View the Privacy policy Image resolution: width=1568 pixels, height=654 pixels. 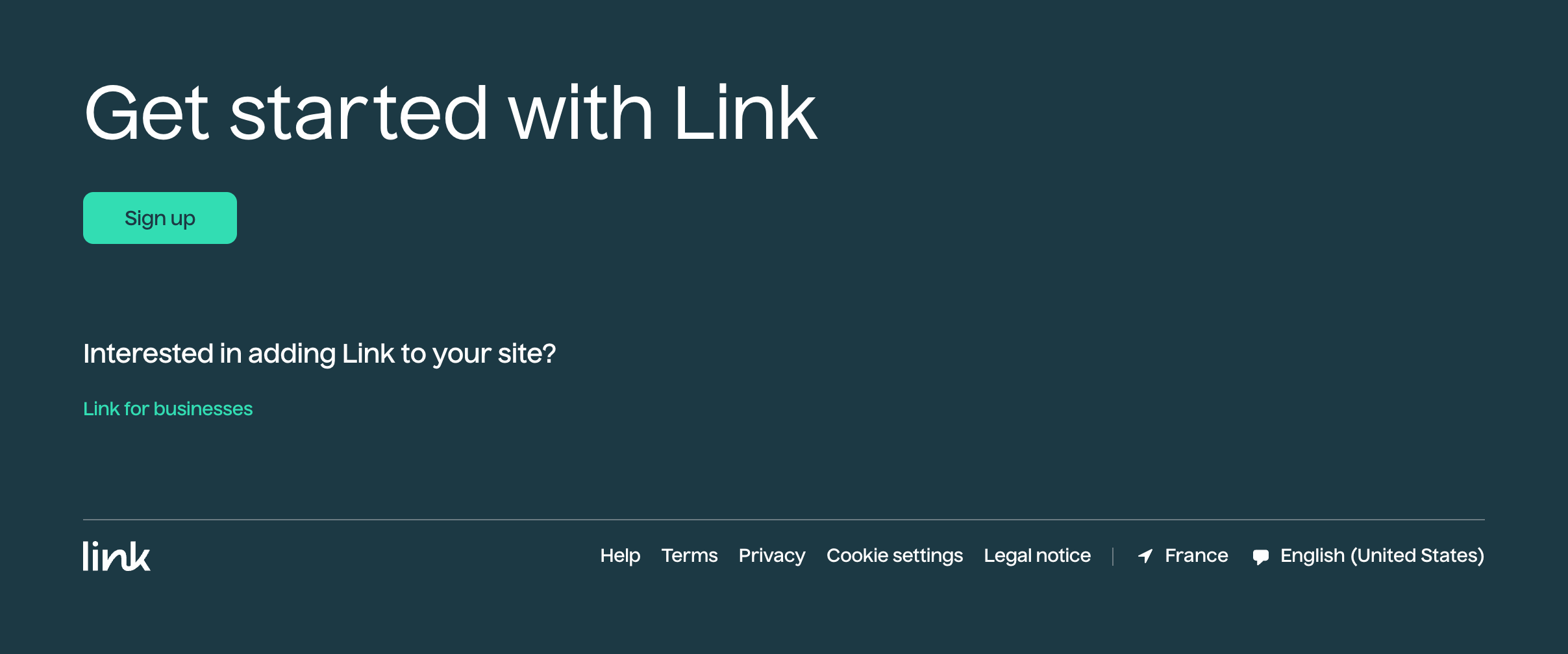[771, 556]
